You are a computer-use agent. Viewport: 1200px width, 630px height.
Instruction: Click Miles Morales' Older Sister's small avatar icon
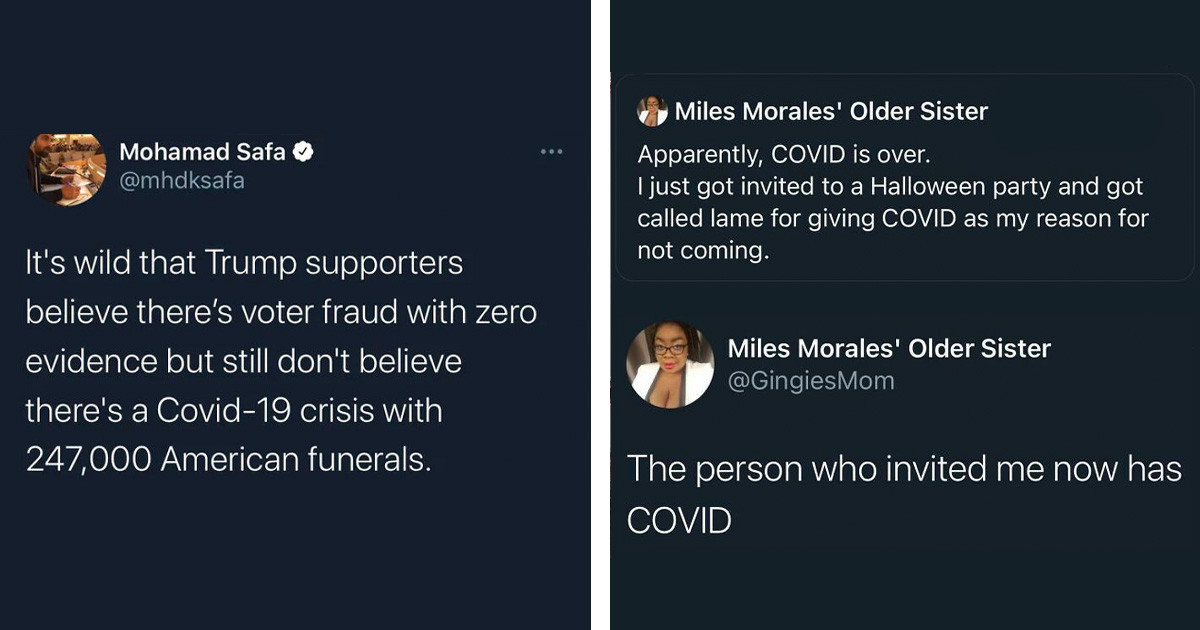coord(653,111)
